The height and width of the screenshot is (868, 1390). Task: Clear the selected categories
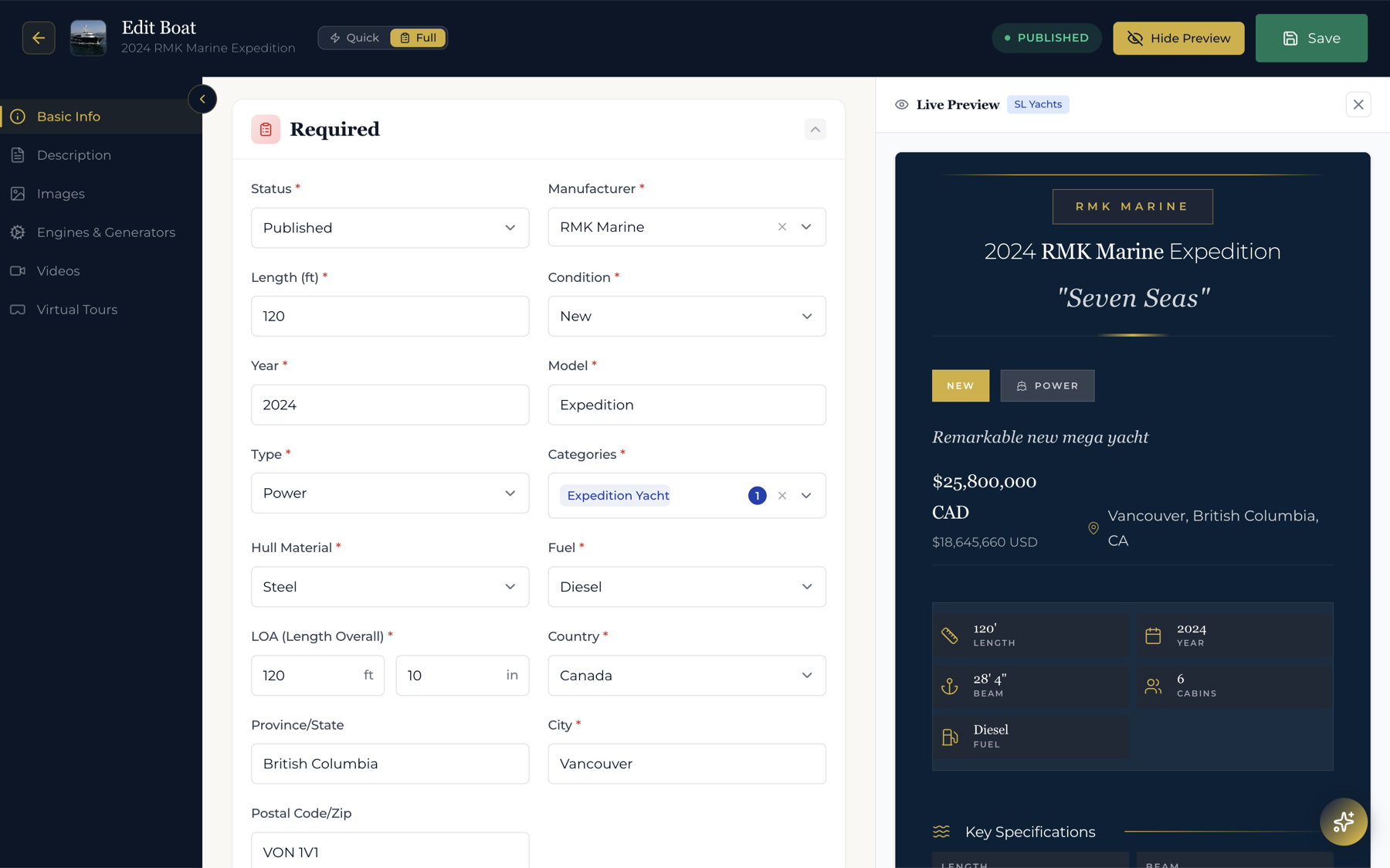(x=782, y=495)
